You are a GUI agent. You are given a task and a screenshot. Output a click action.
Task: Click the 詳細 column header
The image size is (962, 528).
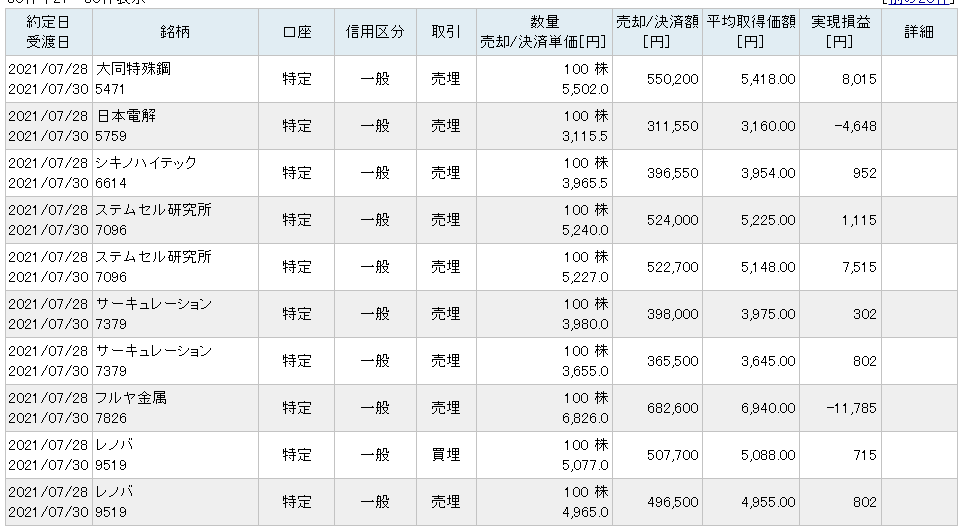918,32
